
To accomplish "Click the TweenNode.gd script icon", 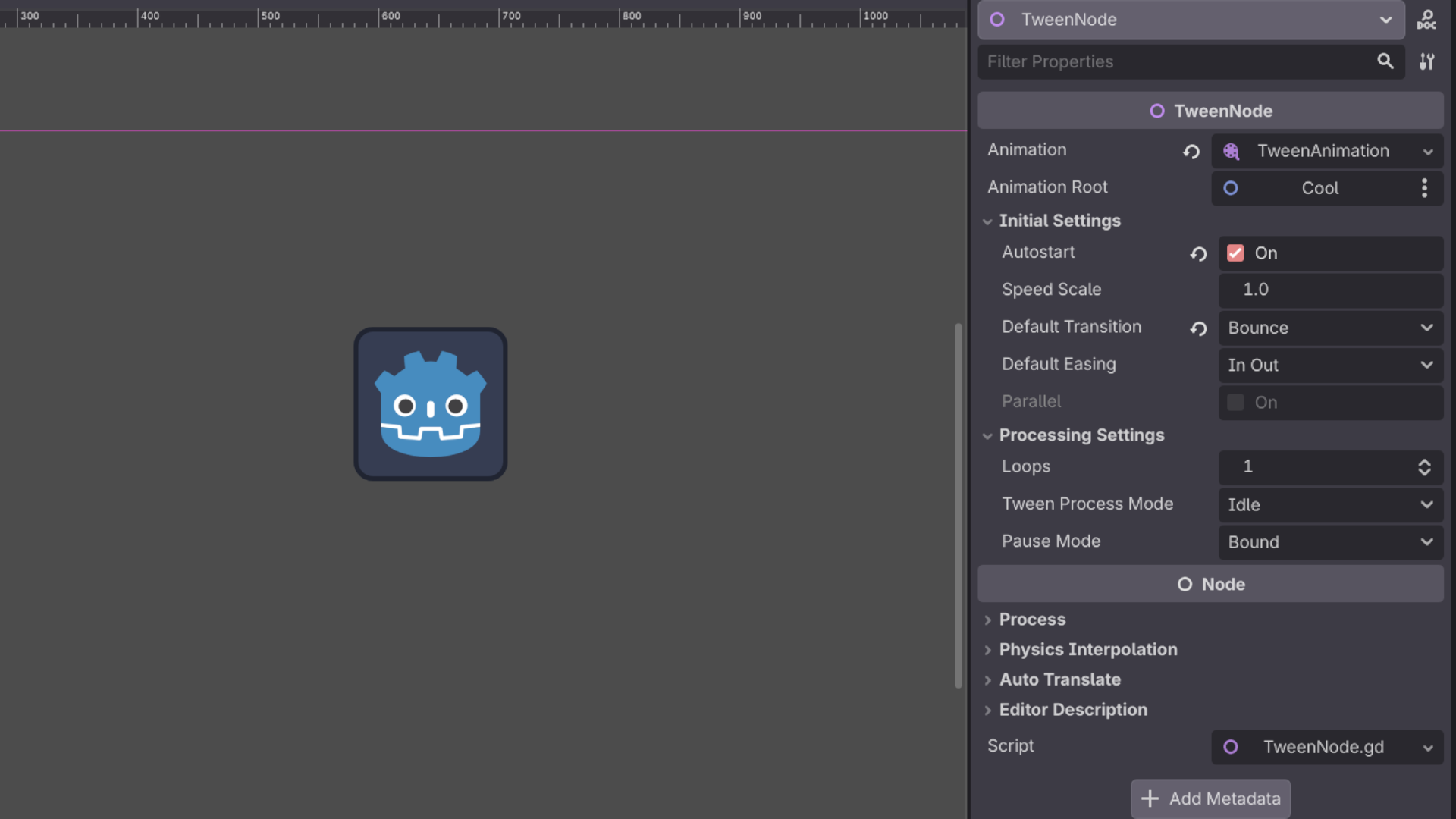I will 1231,747.
